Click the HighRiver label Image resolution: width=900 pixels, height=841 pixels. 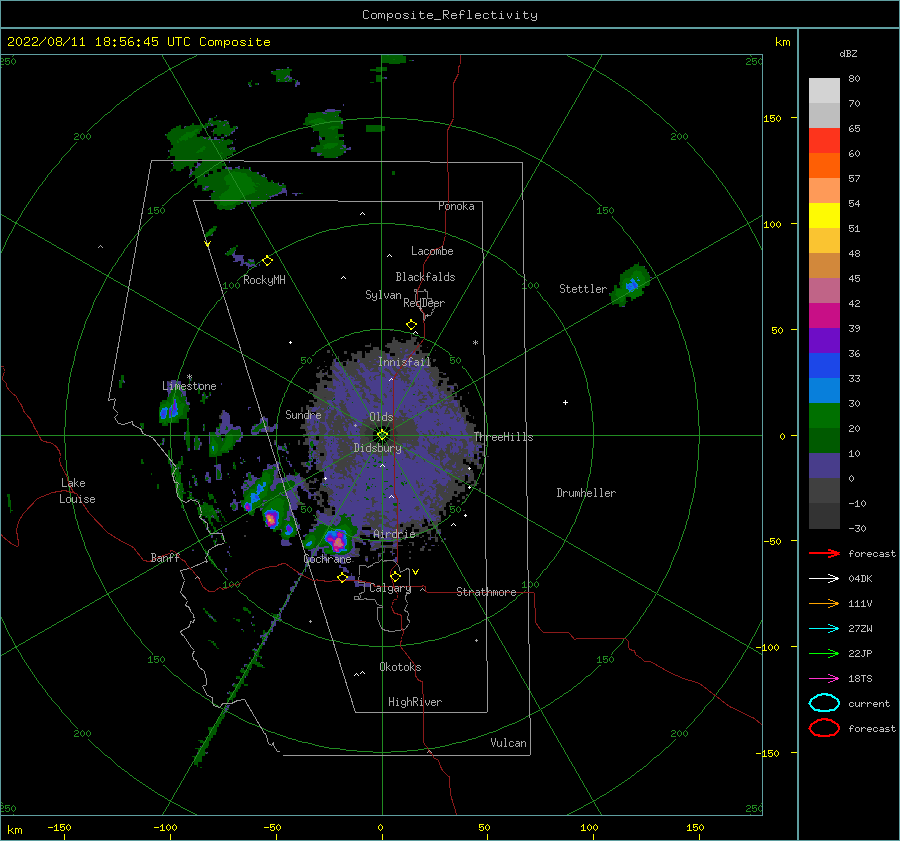coord(415,702)
